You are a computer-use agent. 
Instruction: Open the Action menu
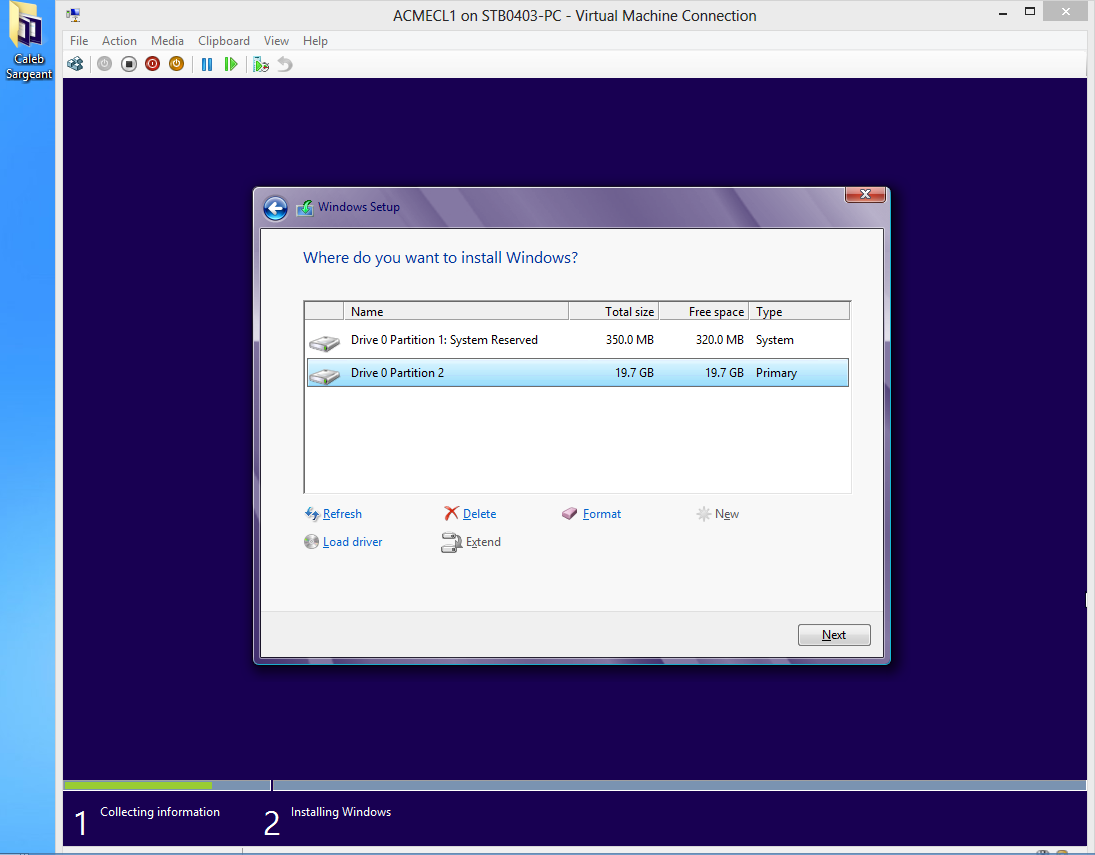click(x=119, y=41)
